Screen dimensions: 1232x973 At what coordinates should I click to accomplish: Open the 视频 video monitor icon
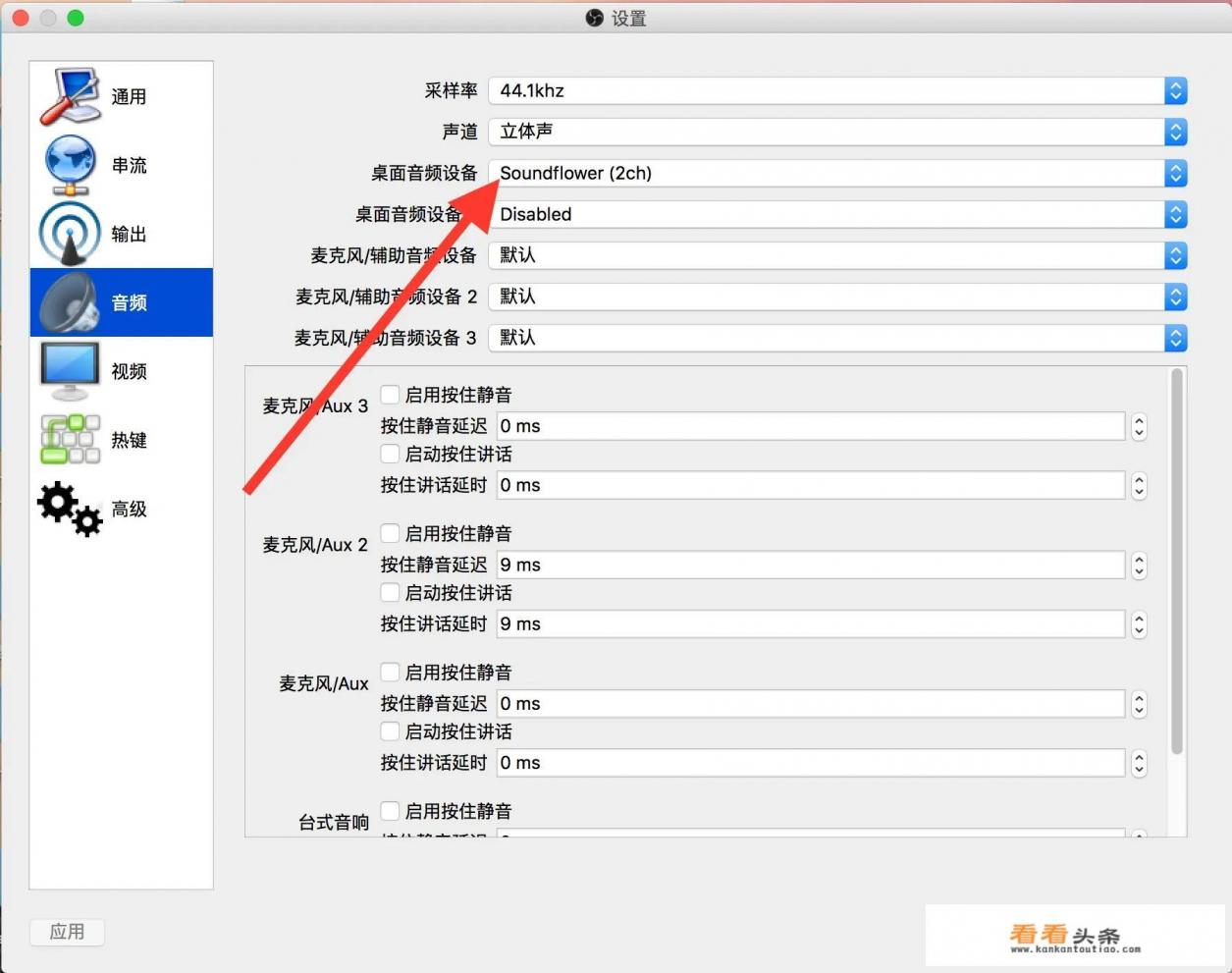pos(70,371)
